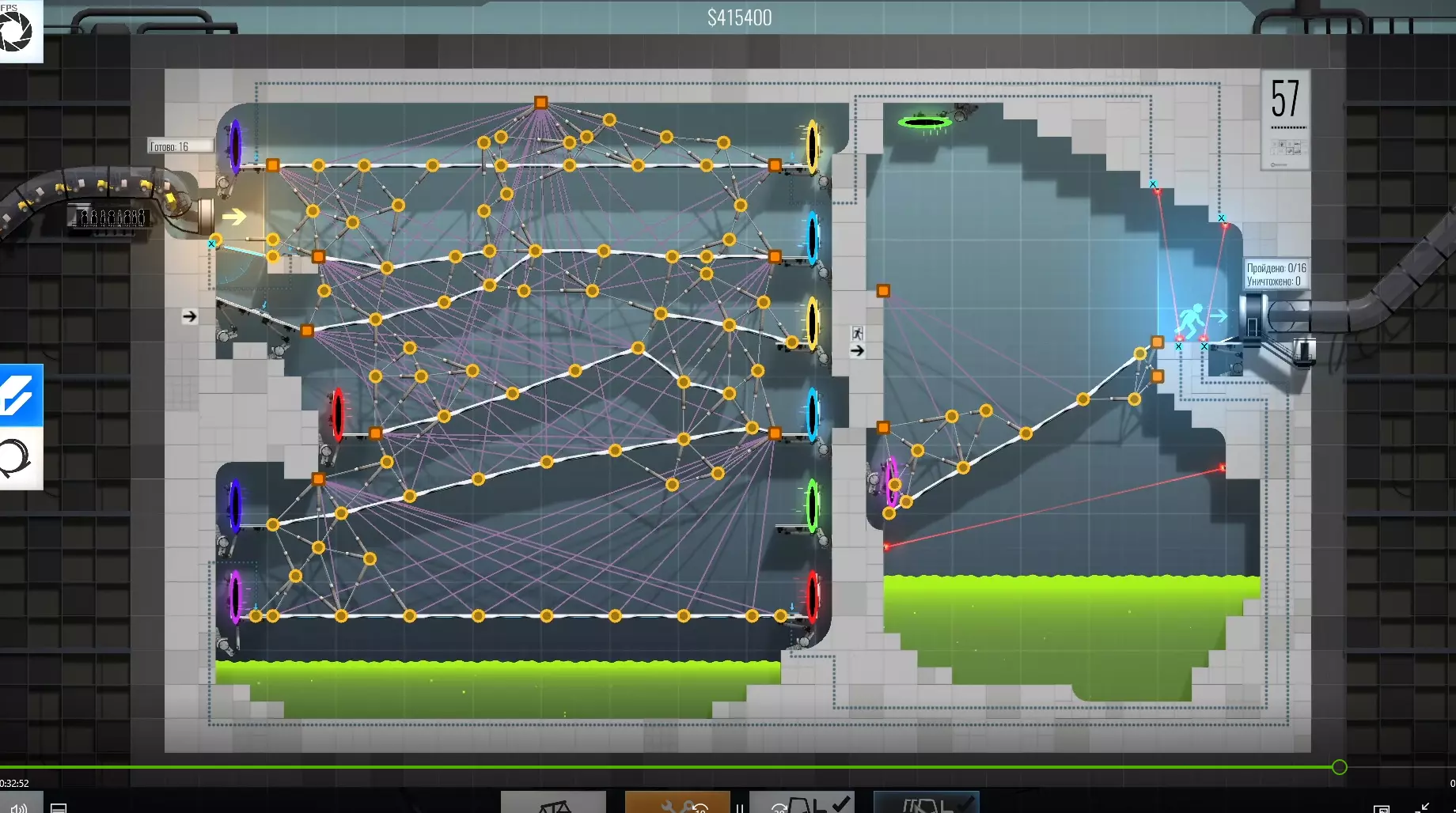Click the glowing entrance arrow by the pipe
This screenshot has height=813, width=1456.
pyautogui.click(x=234, y=216)
